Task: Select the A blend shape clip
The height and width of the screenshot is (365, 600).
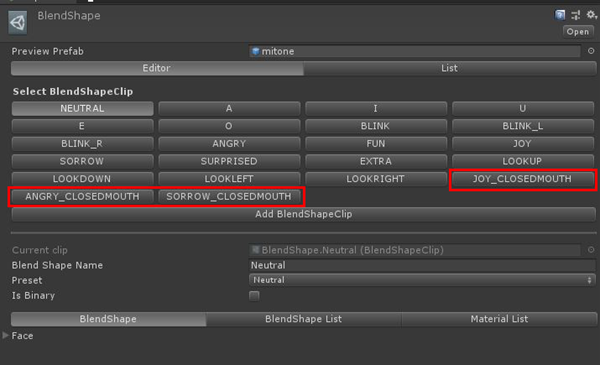Action: pyautogui.click(x=229, y=109)
